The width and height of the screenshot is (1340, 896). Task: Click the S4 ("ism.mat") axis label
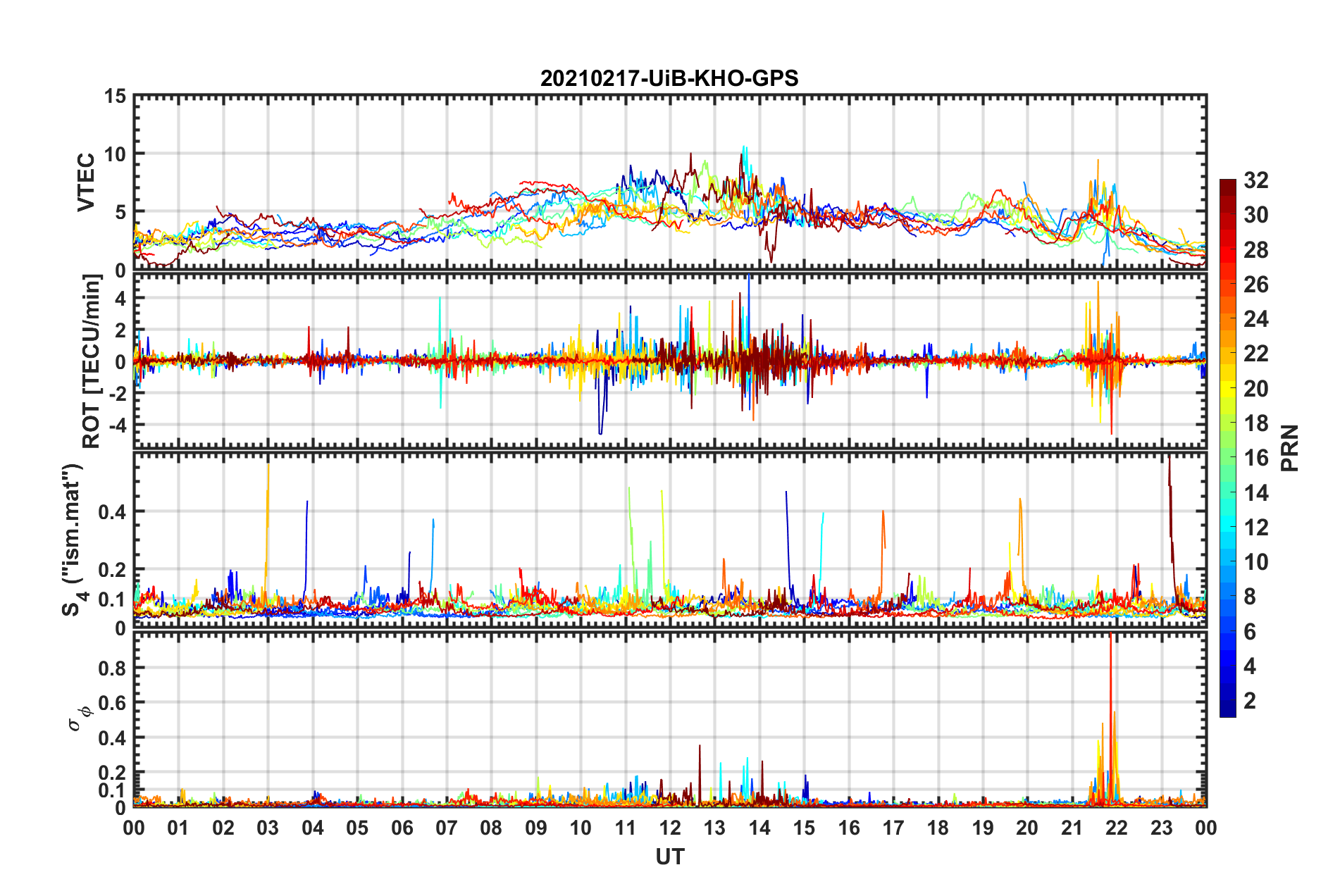[x=74, y=540]
